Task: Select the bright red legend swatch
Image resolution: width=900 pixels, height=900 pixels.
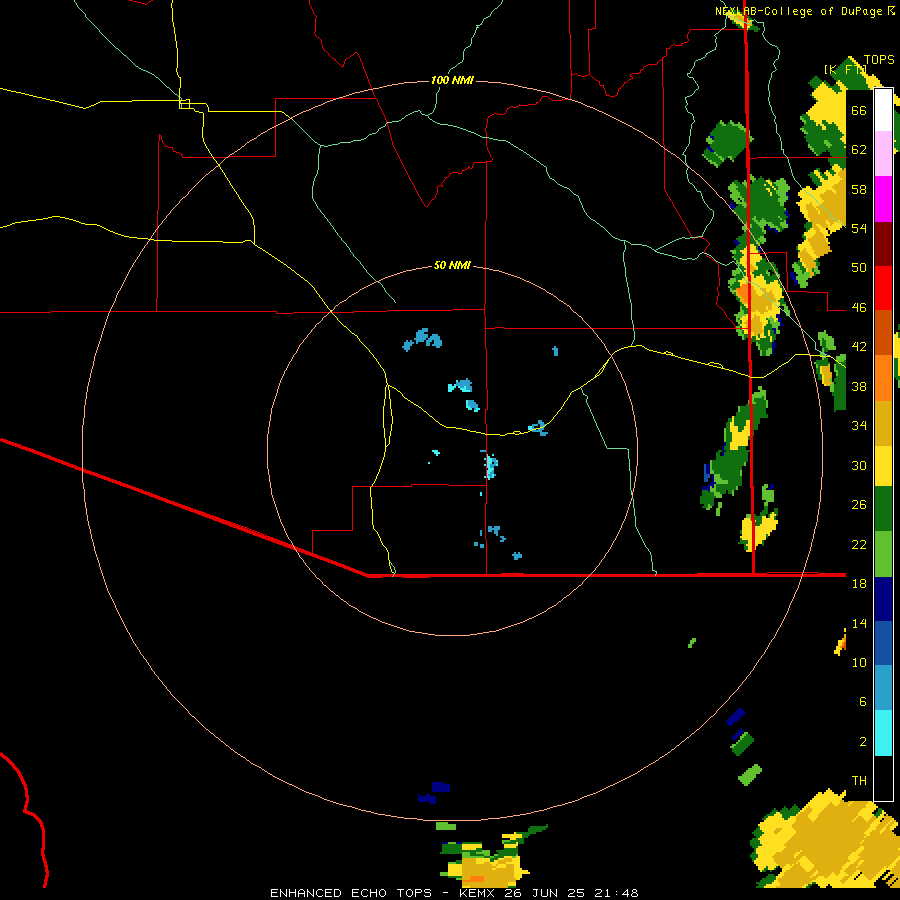Action: [x=883, y=288]
